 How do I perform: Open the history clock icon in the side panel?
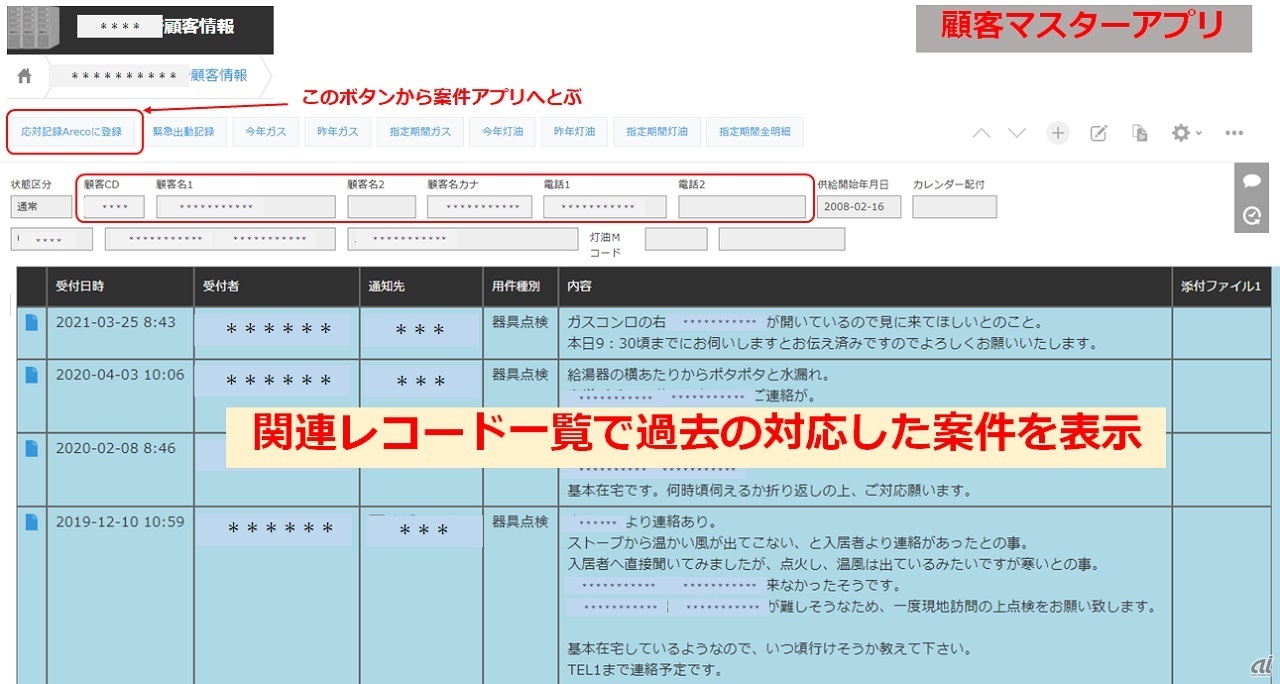point(1251,215)
